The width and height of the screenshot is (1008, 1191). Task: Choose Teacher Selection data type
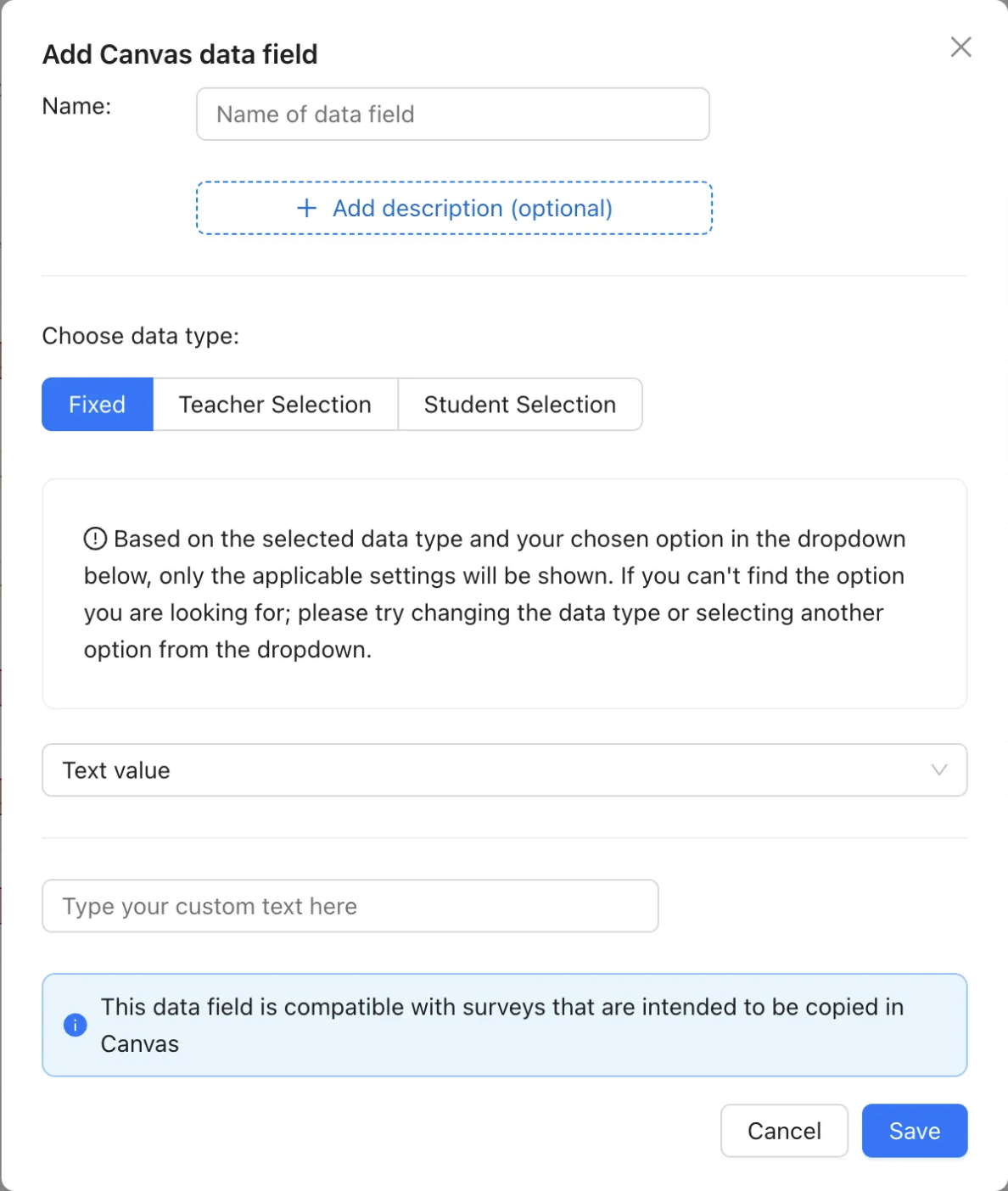pyautogui.click(x=275, y=405)
